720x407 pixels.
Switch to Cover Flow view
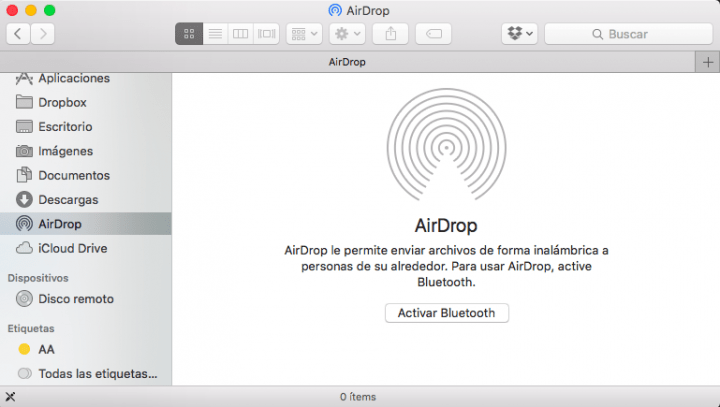point(266,34)
